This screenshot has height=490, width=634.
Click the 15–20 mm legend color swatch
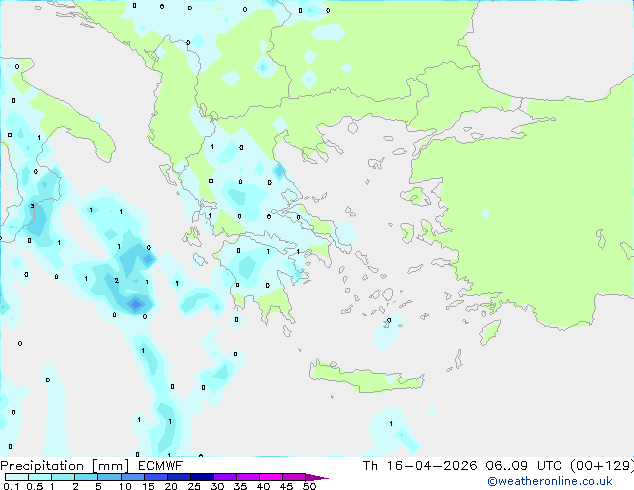pos(156,477)
